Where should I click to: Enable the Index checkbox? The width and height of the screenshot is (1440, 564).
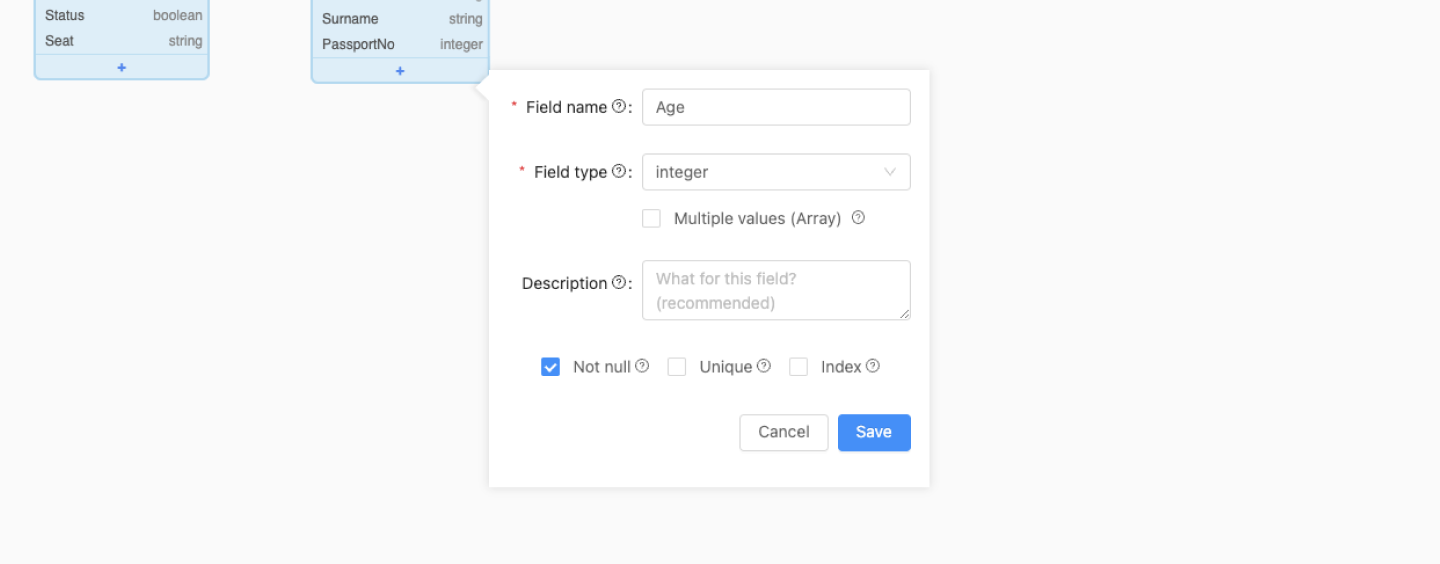(x=798, y=367)
